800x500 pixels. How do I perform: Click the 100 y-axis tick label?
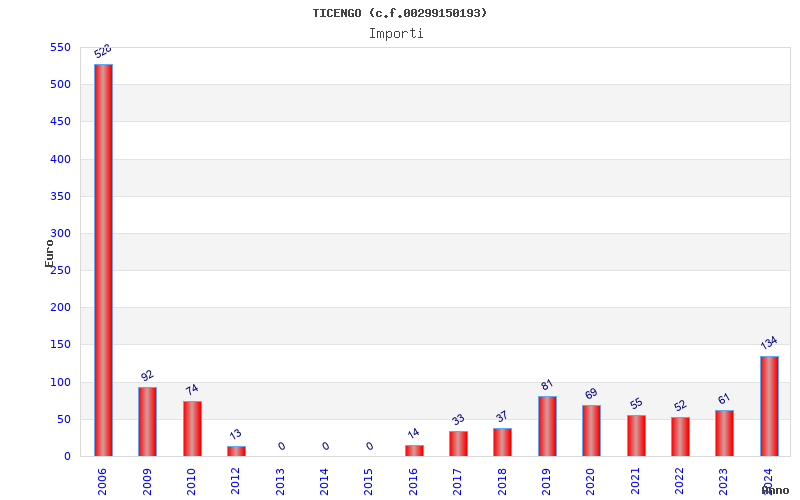[x=60, y=382]
